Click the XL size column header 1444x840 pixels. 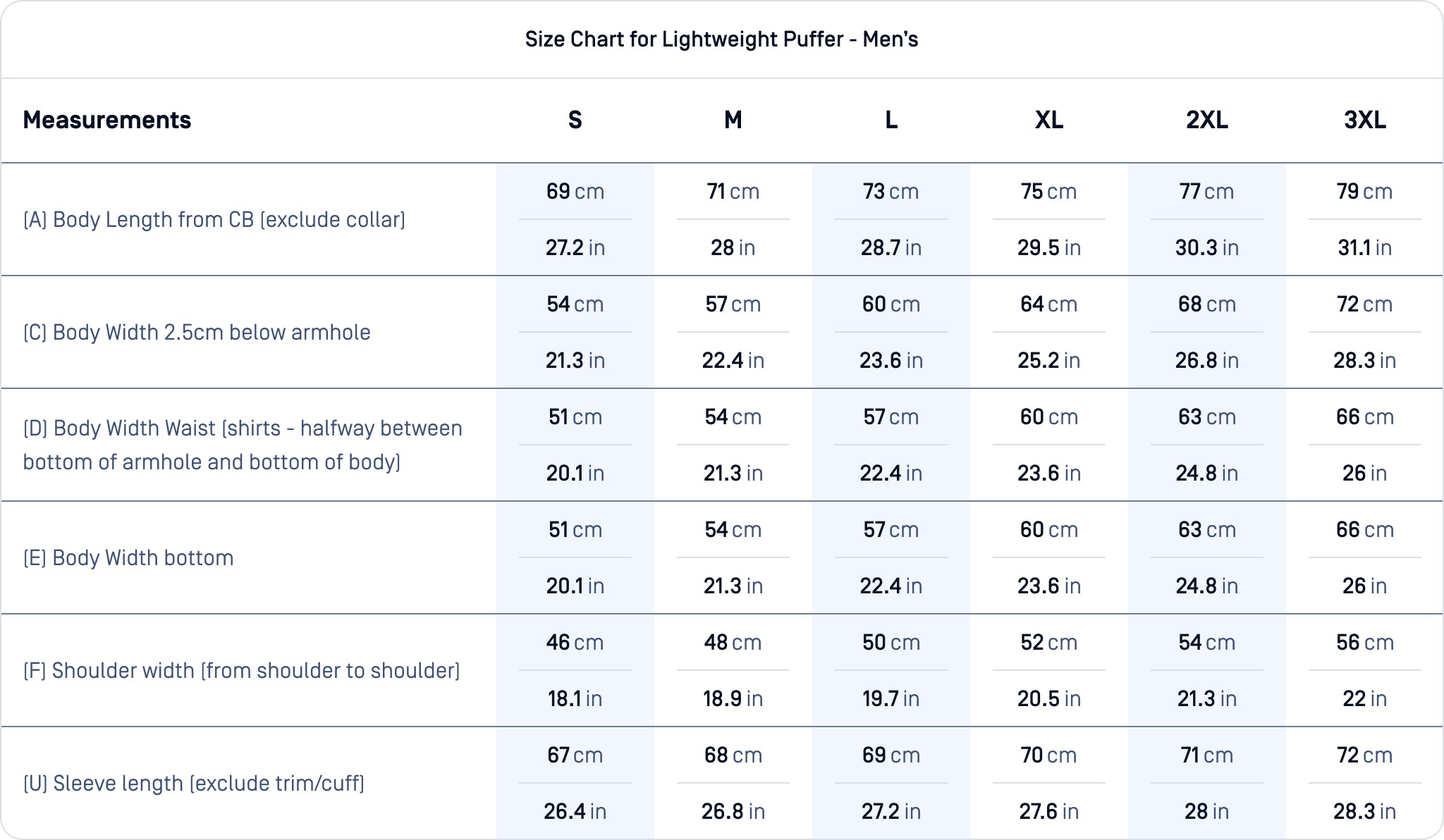click(1049, 121)
